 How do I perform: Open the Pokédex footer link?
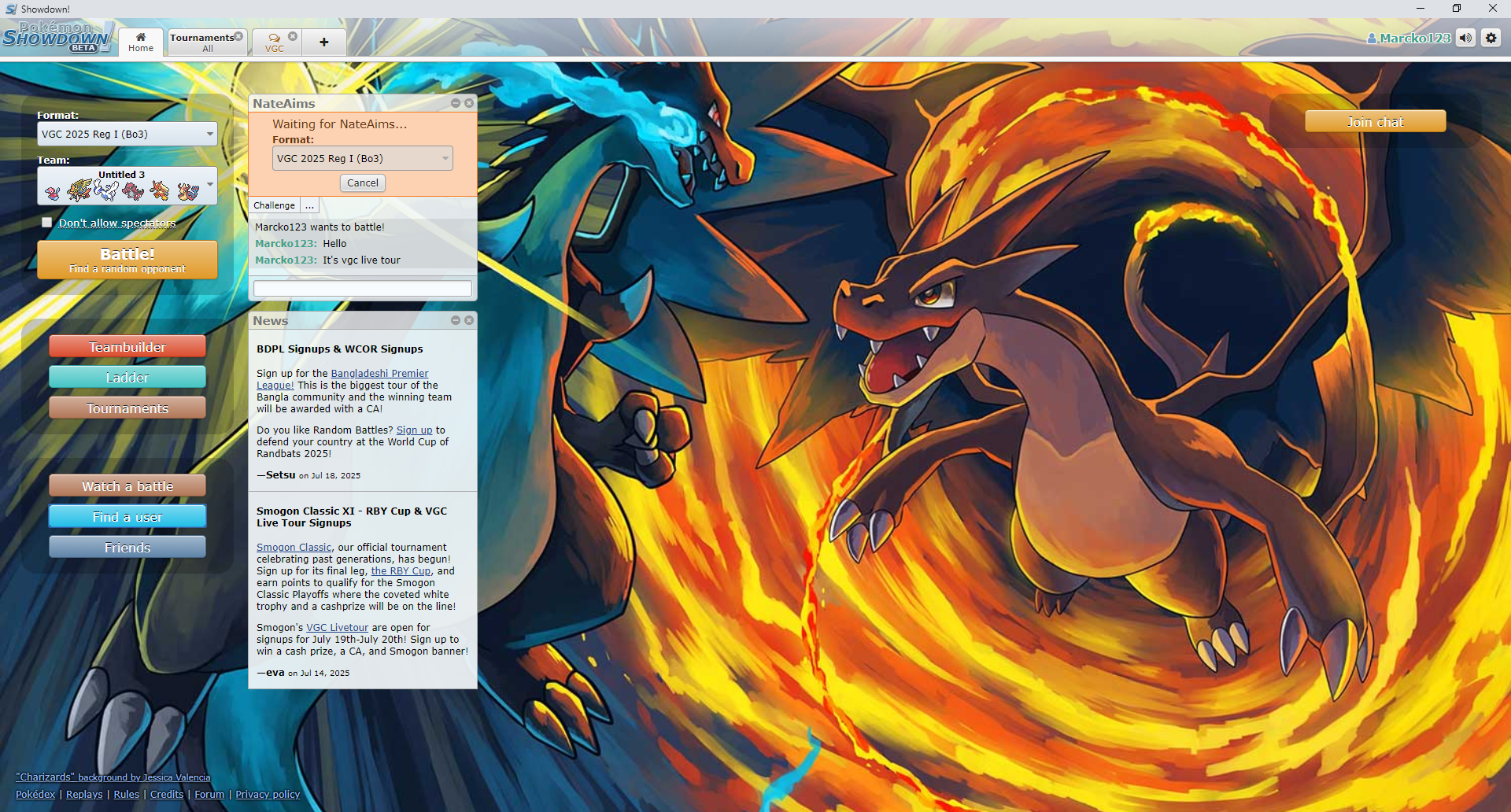click(35, 795)
